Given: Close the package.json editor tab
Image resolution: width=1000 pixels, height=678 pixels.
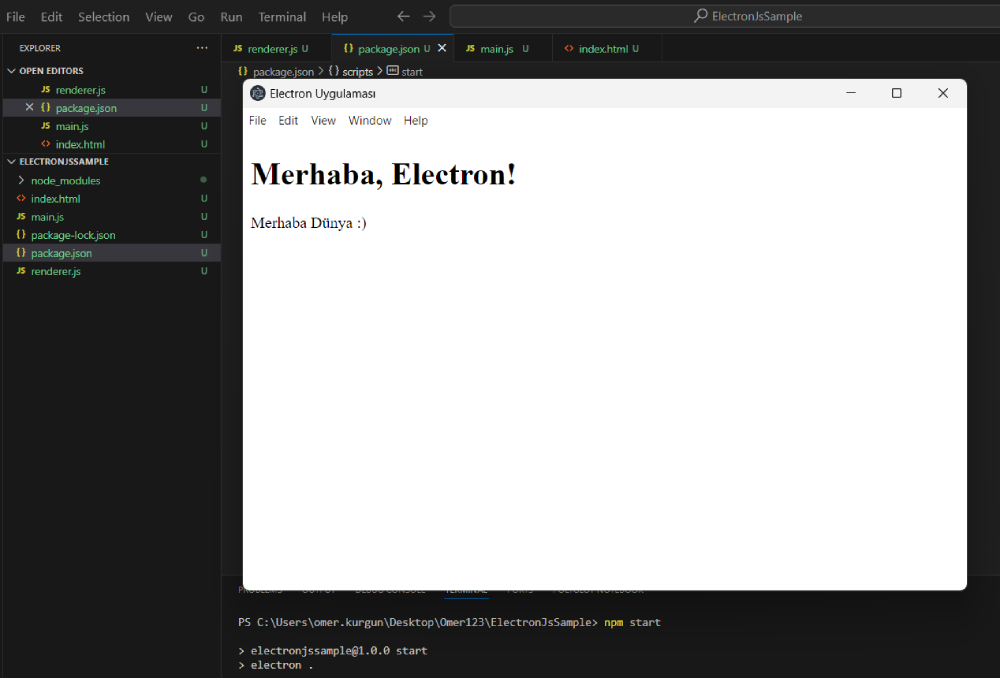Looking at the screenshot, I should tap(442, 48).
